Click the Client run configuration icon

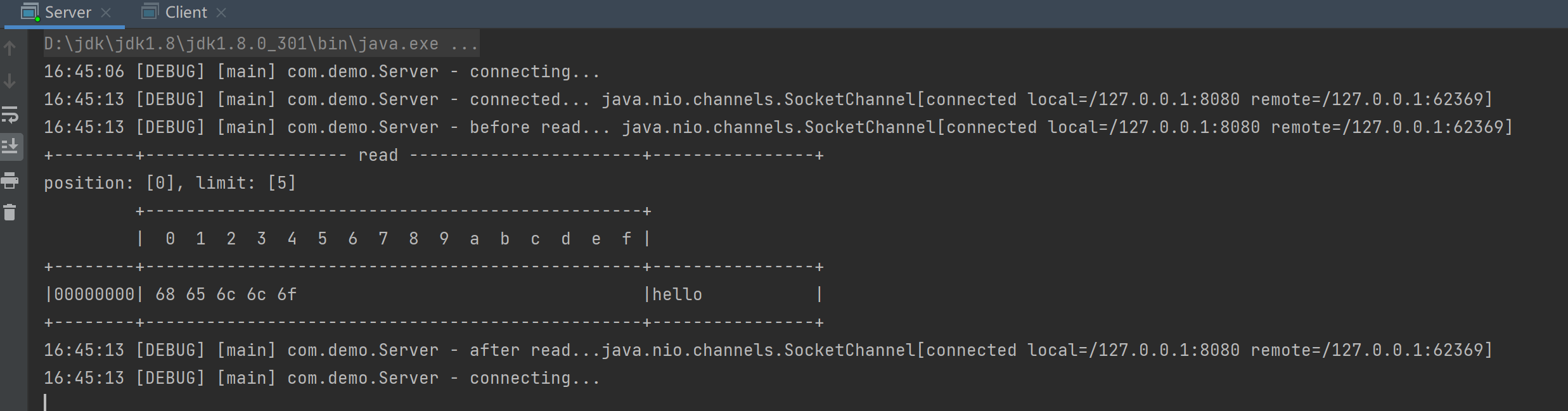(x=150, y=12)
